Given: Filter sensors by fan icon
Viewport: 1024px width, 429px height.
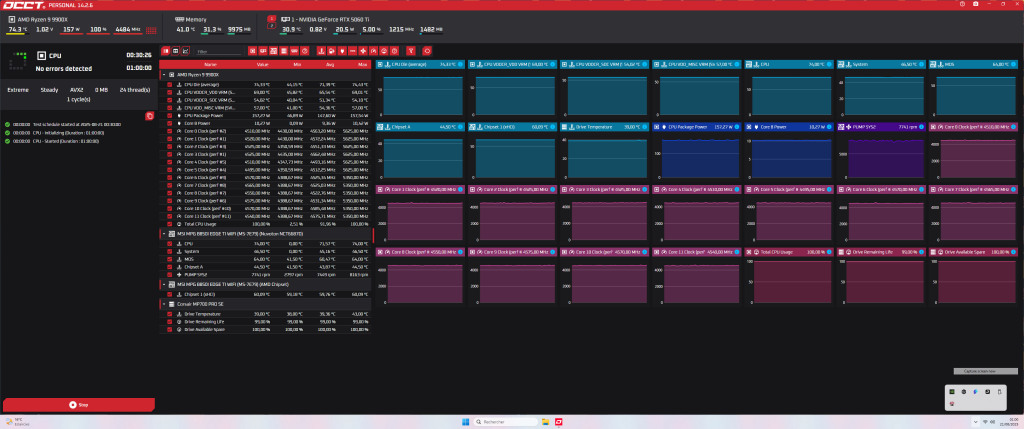Looking at the screenshot, I should tap(363, 50).
